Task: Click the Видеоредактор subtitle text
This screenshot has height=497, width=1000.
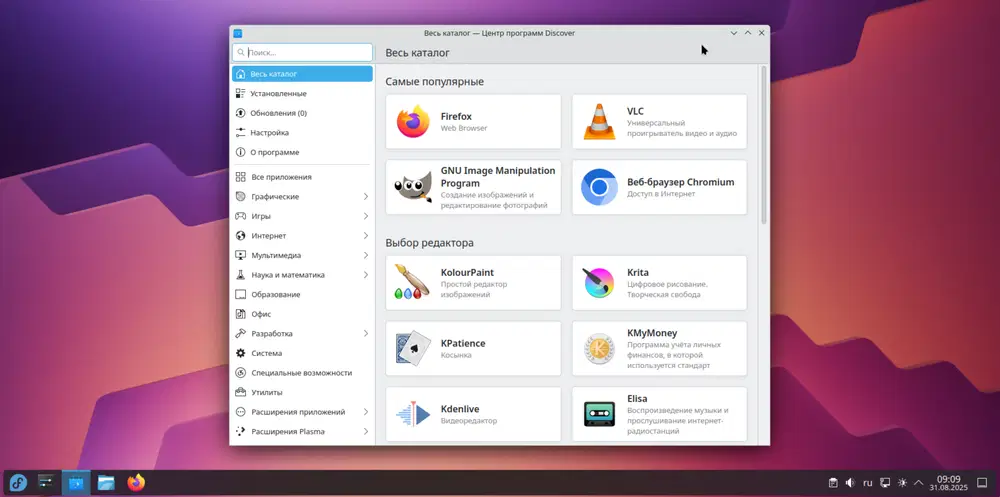Action: (x=469, y=420)
